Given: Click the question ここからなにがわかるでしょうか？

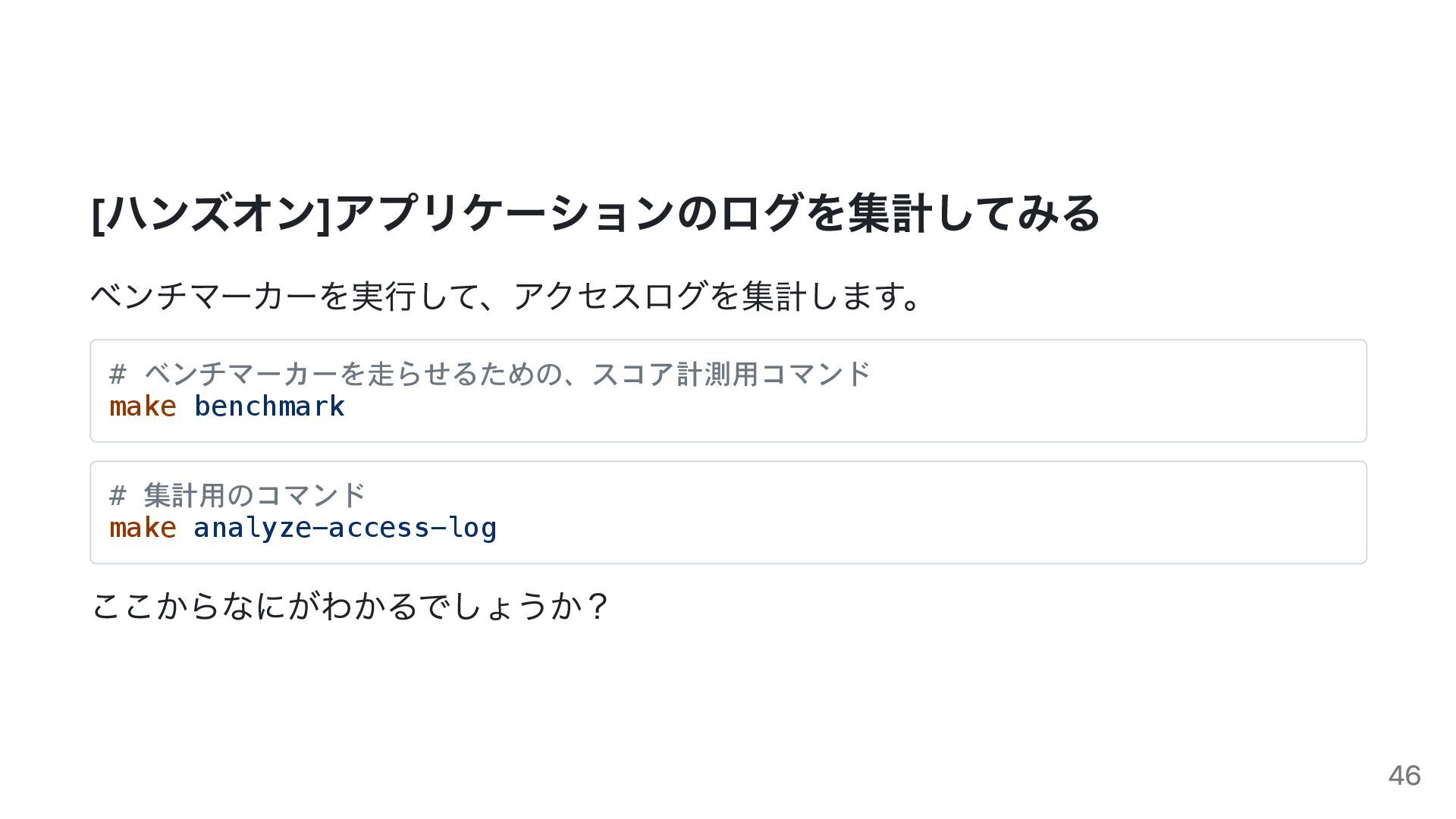Looking at the screenshot, I should coord(350,606).
